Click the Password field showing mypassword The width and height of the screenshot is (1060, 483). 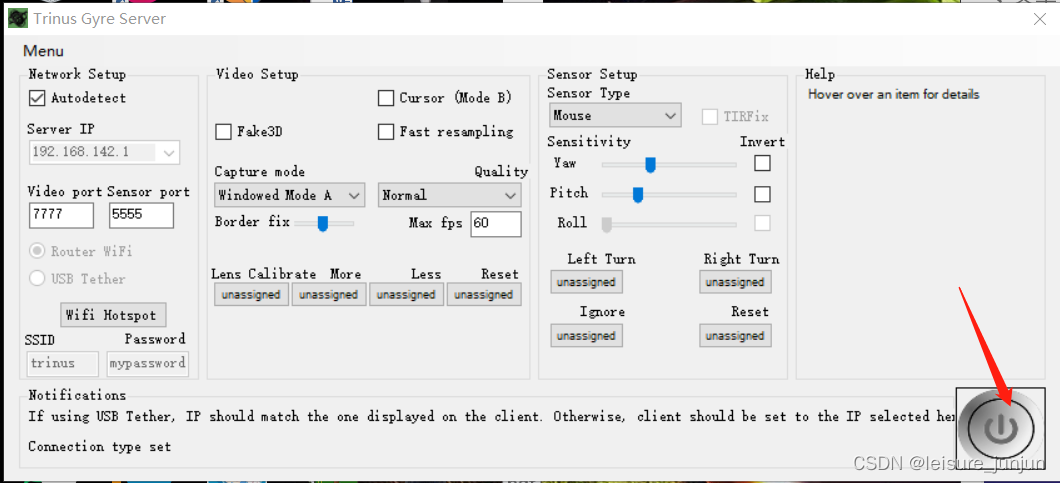pyautogui.click(x=148, y=363)
